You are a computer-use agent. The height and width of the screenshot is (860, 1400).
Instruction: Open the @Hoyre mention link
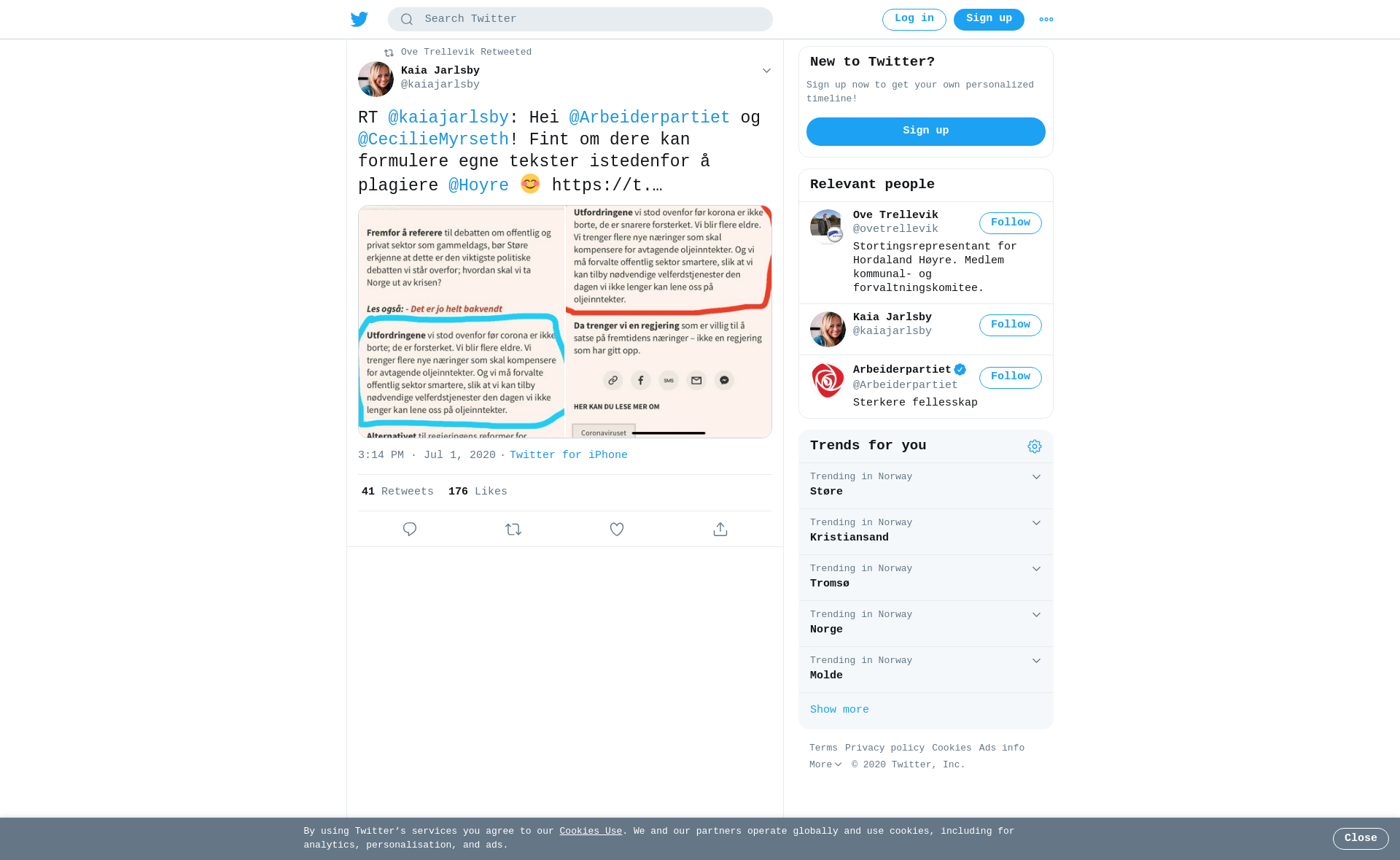coord(478,186)
